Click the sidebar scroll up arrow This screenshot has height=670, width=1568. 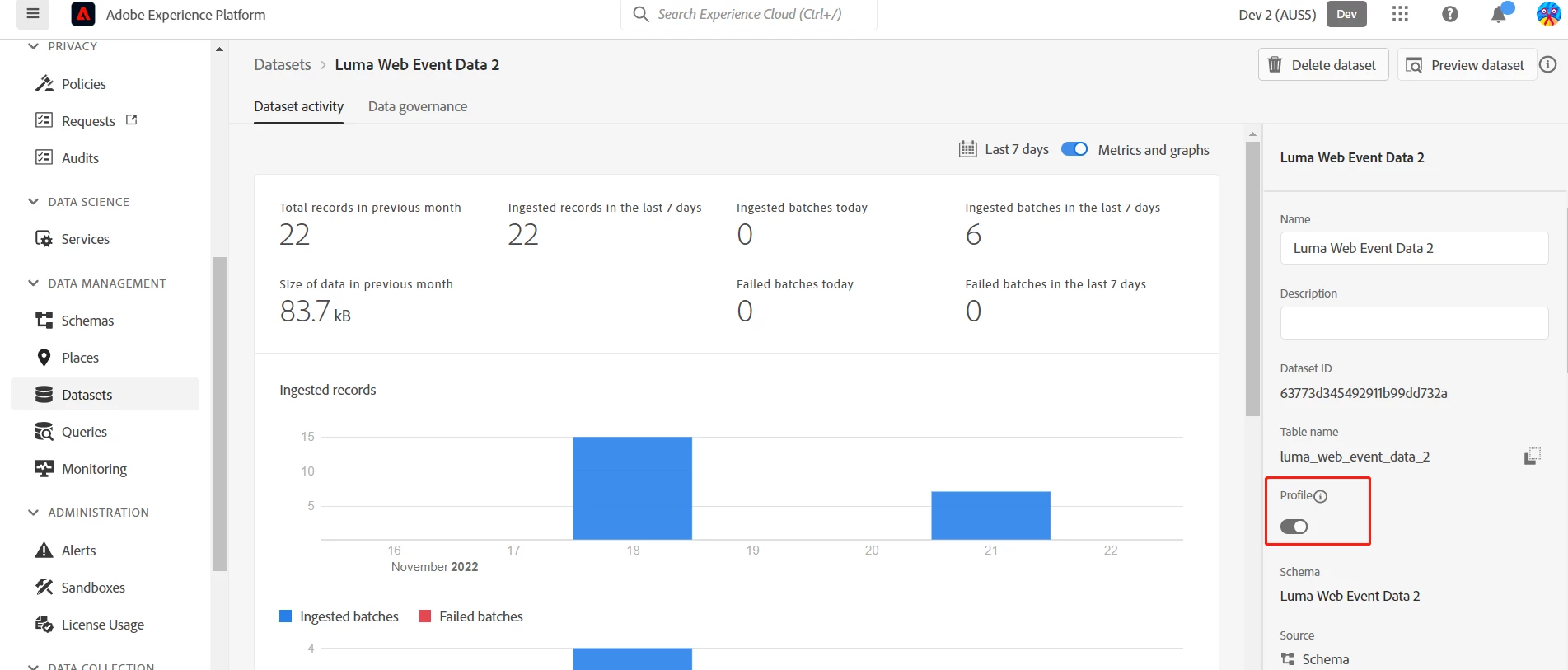[x=219, y=49]
